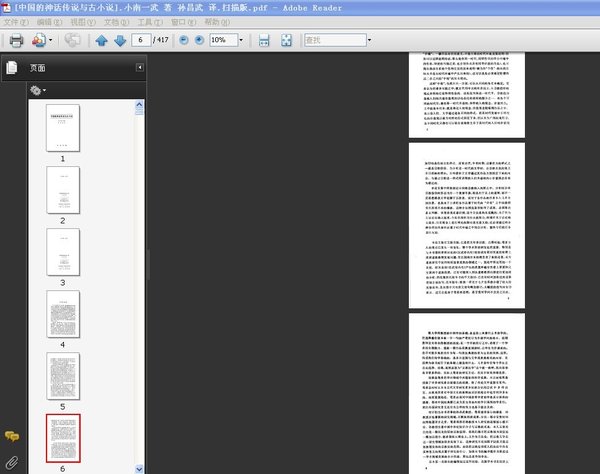Click the middle document page in viewer

(x=467, y=226)
